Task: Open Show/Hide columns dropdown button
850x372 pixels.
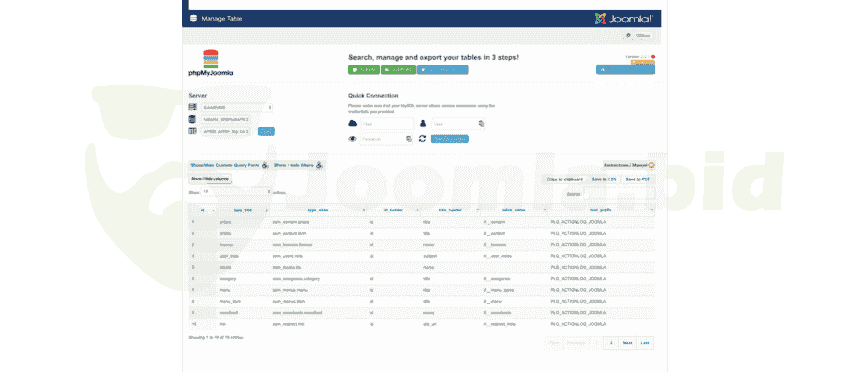Action: point(210,179)
